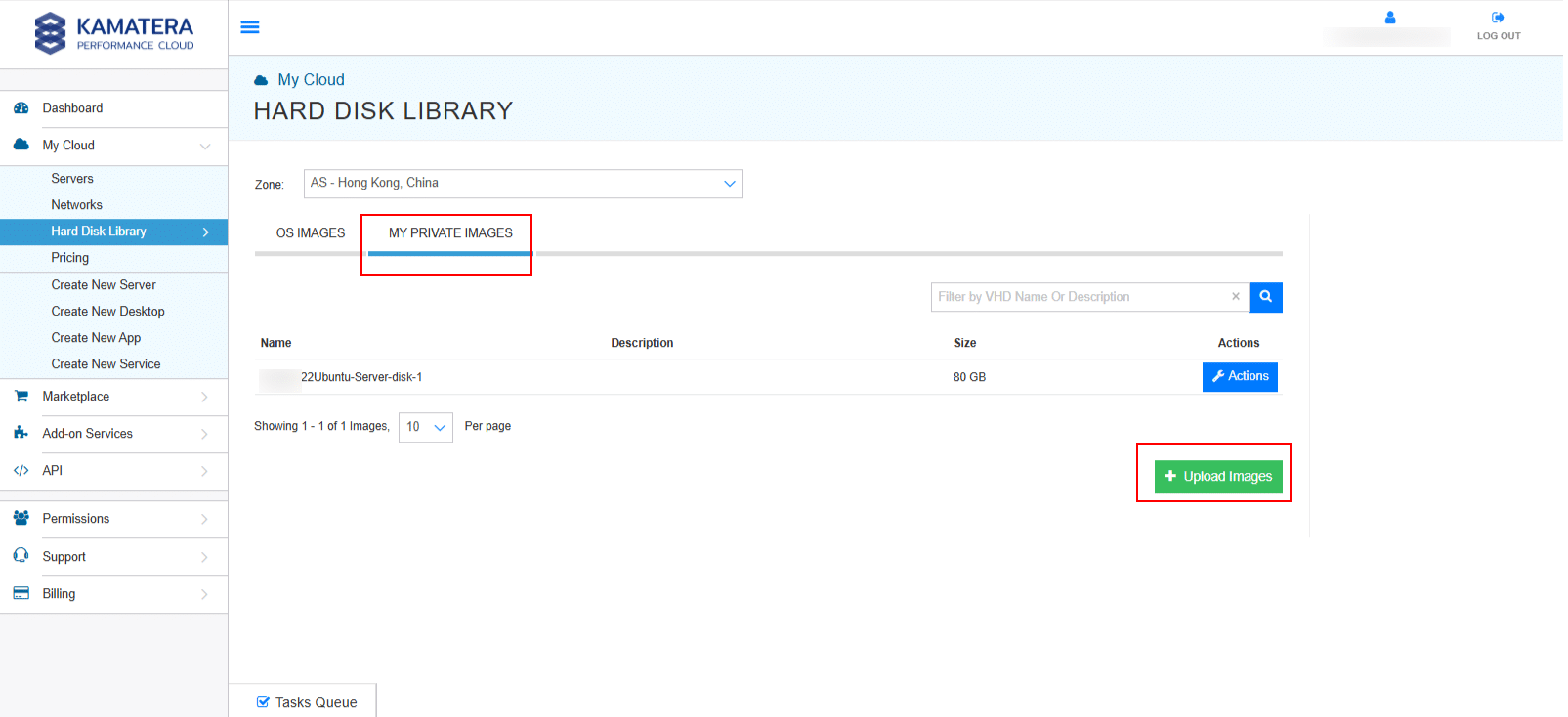Toggle the hamburger sidebar menu icon

(x=250, y=27)
